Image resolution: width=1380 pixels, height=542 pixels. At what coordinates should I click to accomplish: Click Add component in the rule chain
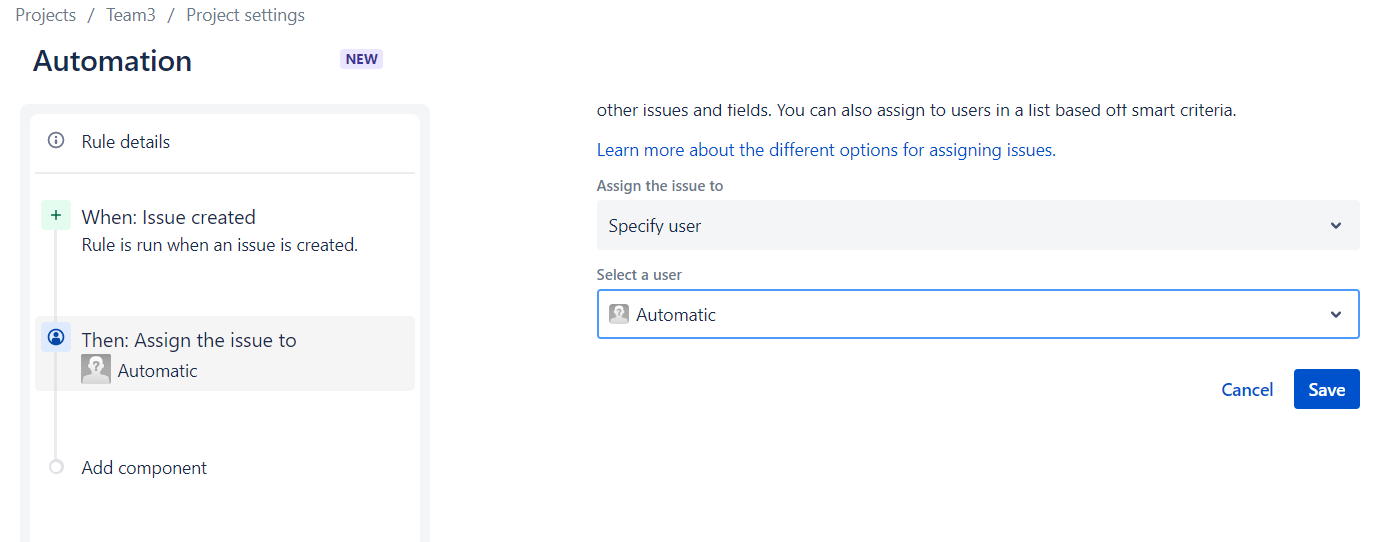click(144, 468)
